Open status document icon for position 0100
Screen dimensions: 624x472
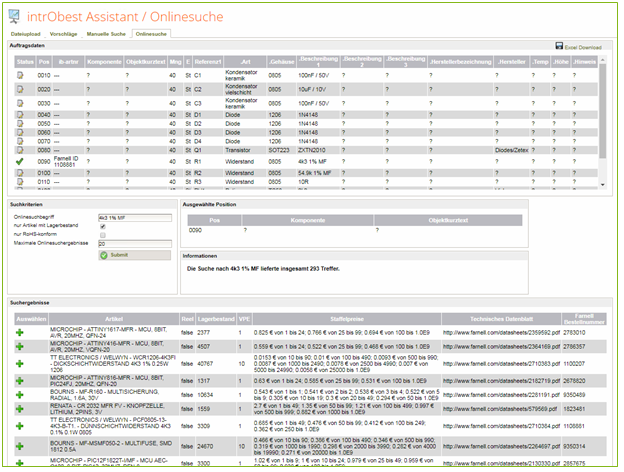point(20,173)
